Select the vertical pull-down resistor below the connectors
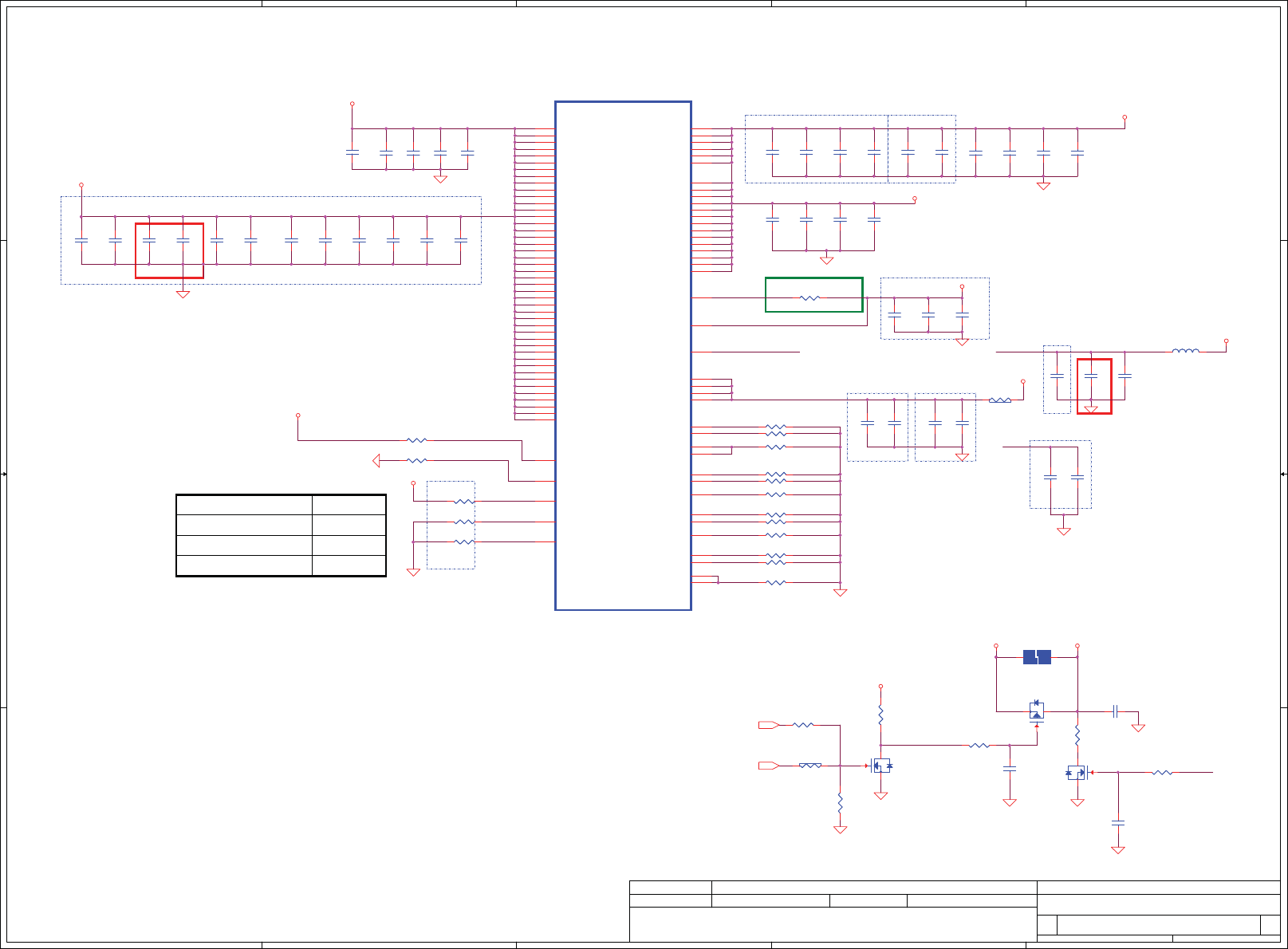Screen dimensions: 1288x949 [x=840, y=803]
